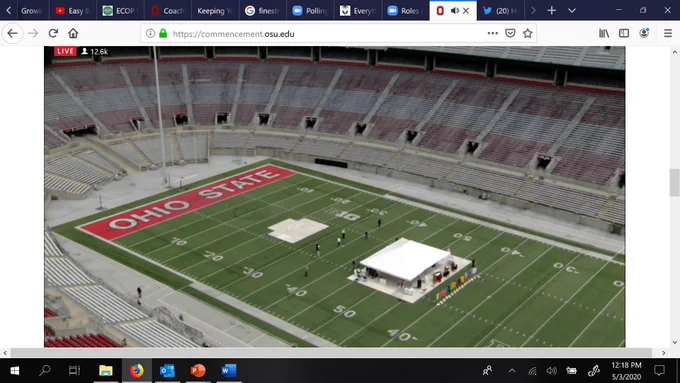Screen dimensions: 680x383
Task: Go back to previous page
Action: tap(12, 33)
